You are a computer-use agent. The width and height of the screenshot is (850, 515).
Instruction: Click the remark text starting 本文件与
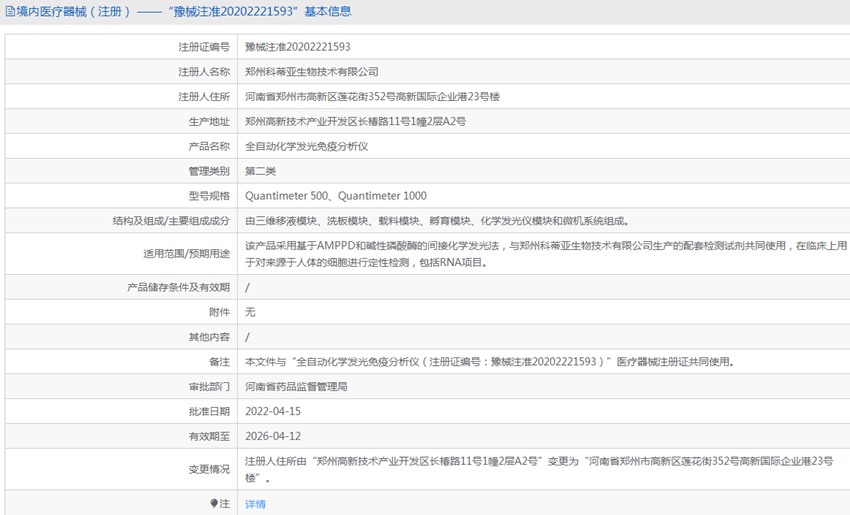490,362
